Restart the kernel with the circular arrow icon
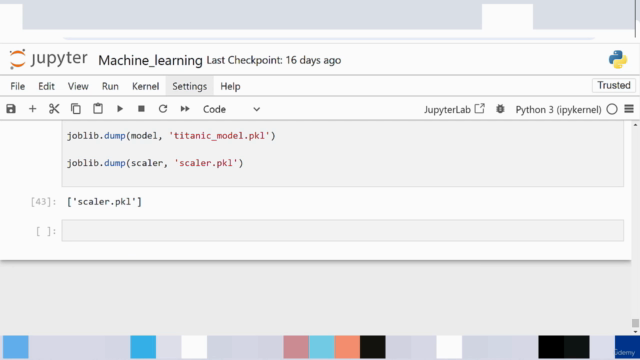Image resolution: width=640 pixels, height=360 pixels. pyautogui.click(x=163, y=109)
